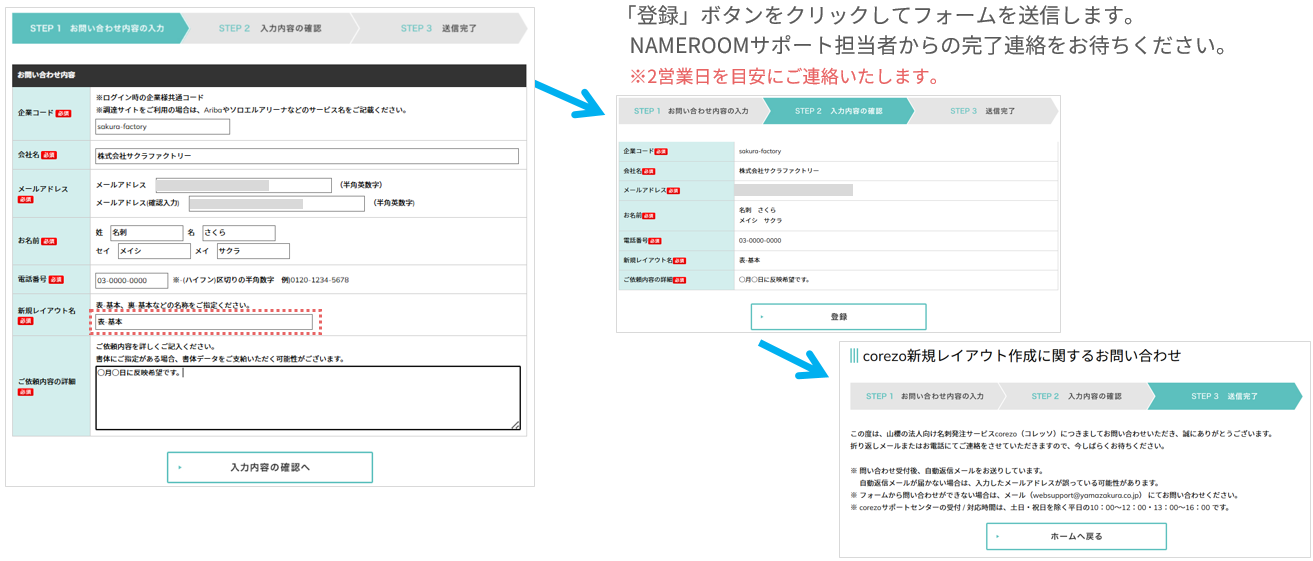The image size is (1313, 561).
Task: Focus the メイ field containing サクラ
Action: (x=253, y=251)
